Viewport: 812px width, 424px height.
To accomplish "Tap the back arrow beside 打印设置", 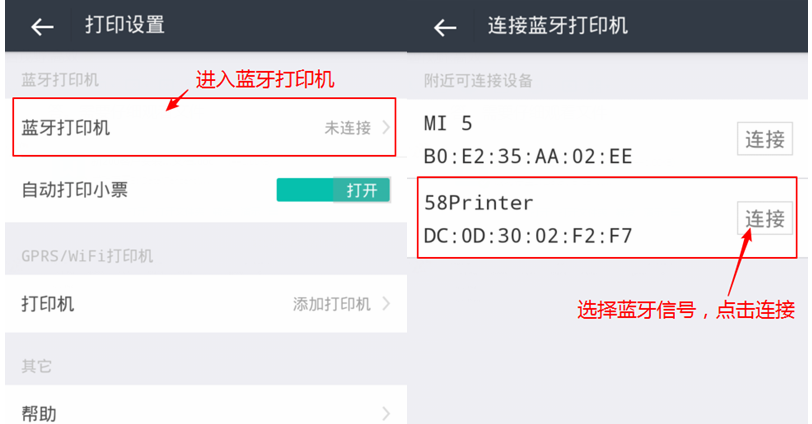I will [42, 27].
